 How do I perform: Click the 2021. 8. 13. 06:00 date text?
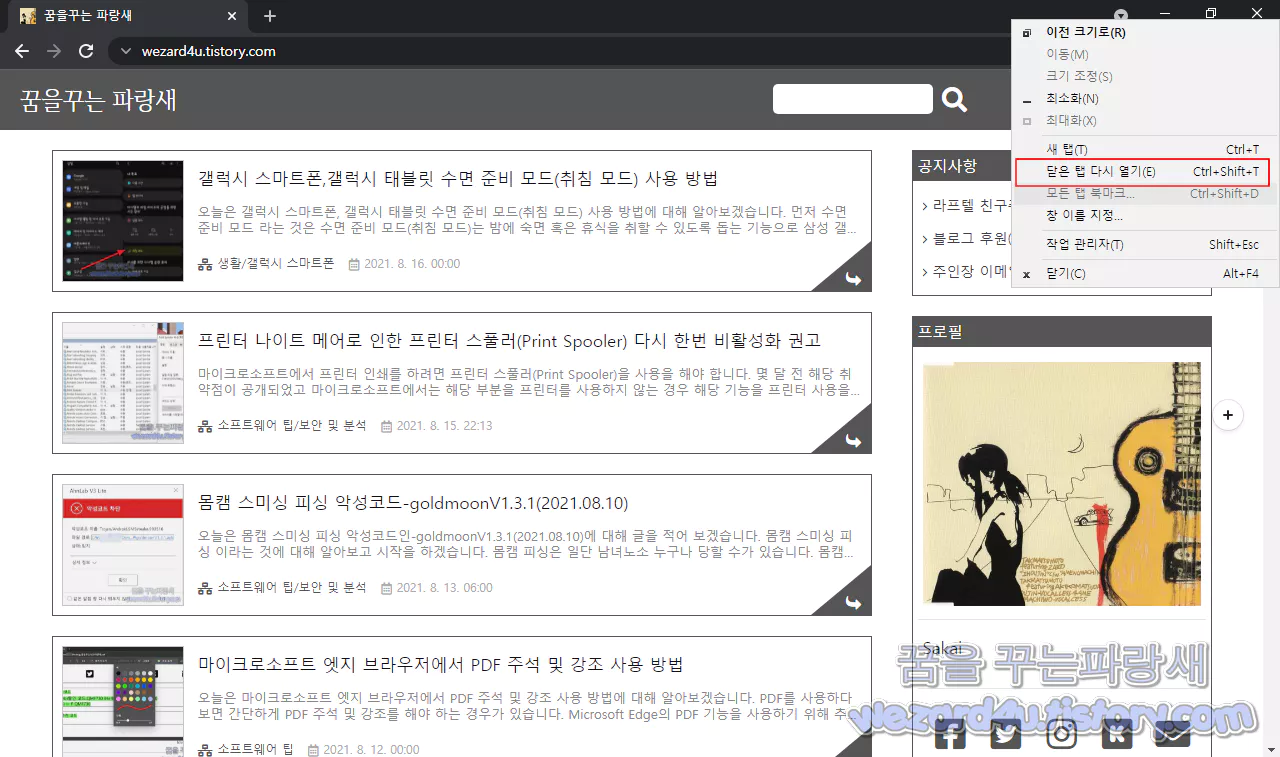pyautogui.click(x=445, y=588)
